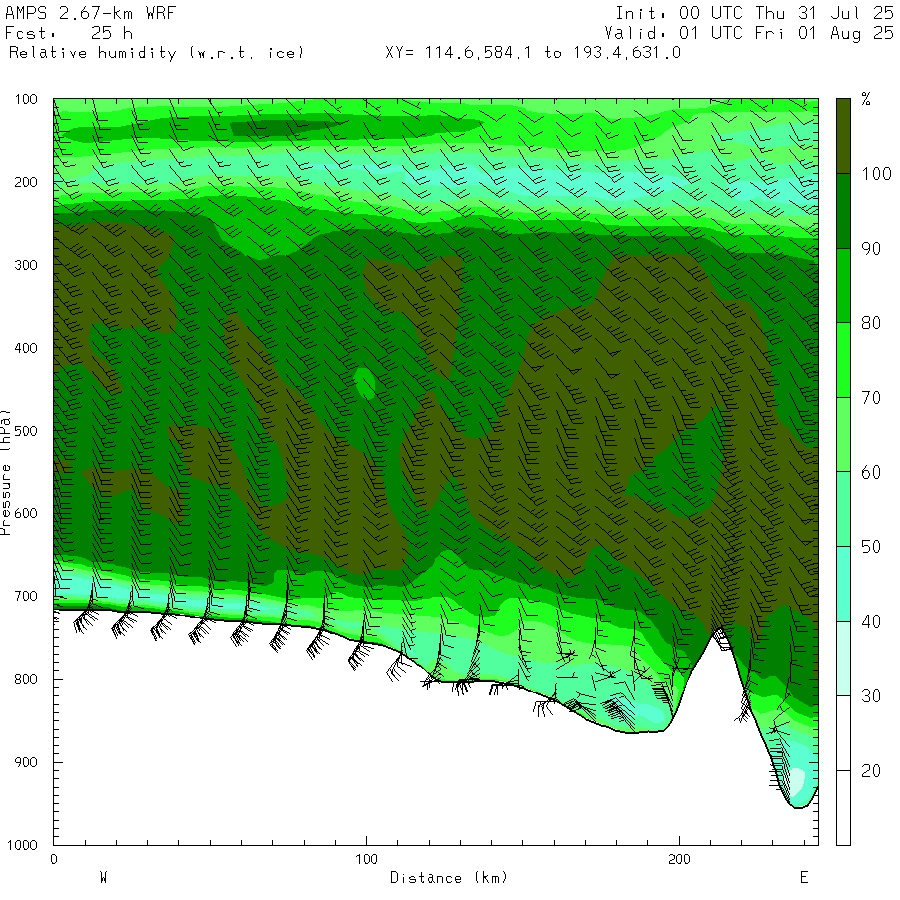Click the 0 km distance axis label

(54, 860)
